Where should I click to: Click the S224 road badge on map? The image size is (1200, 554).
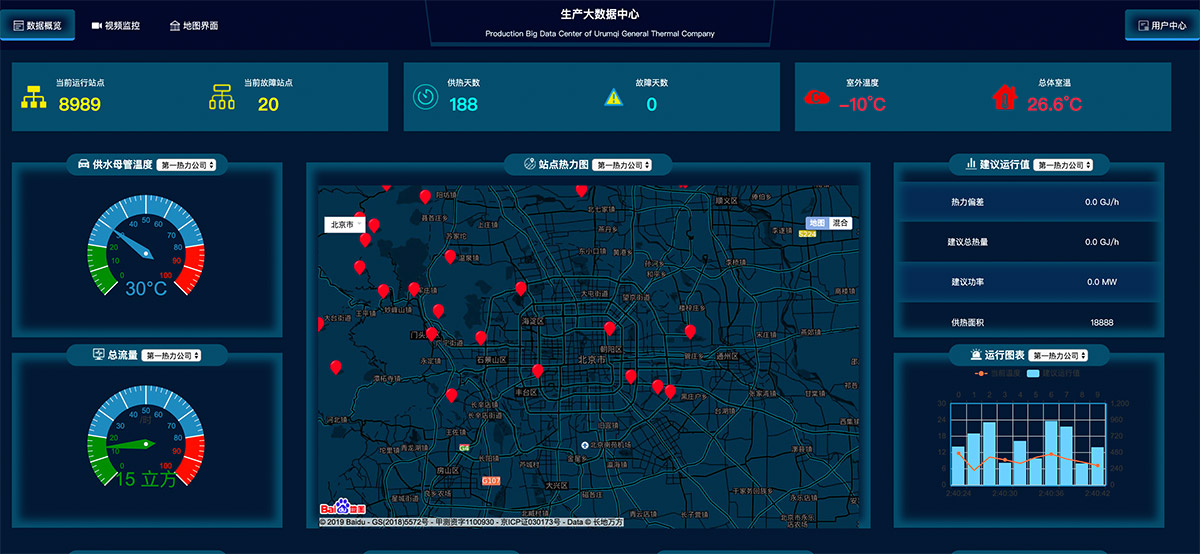pos(807,233)
